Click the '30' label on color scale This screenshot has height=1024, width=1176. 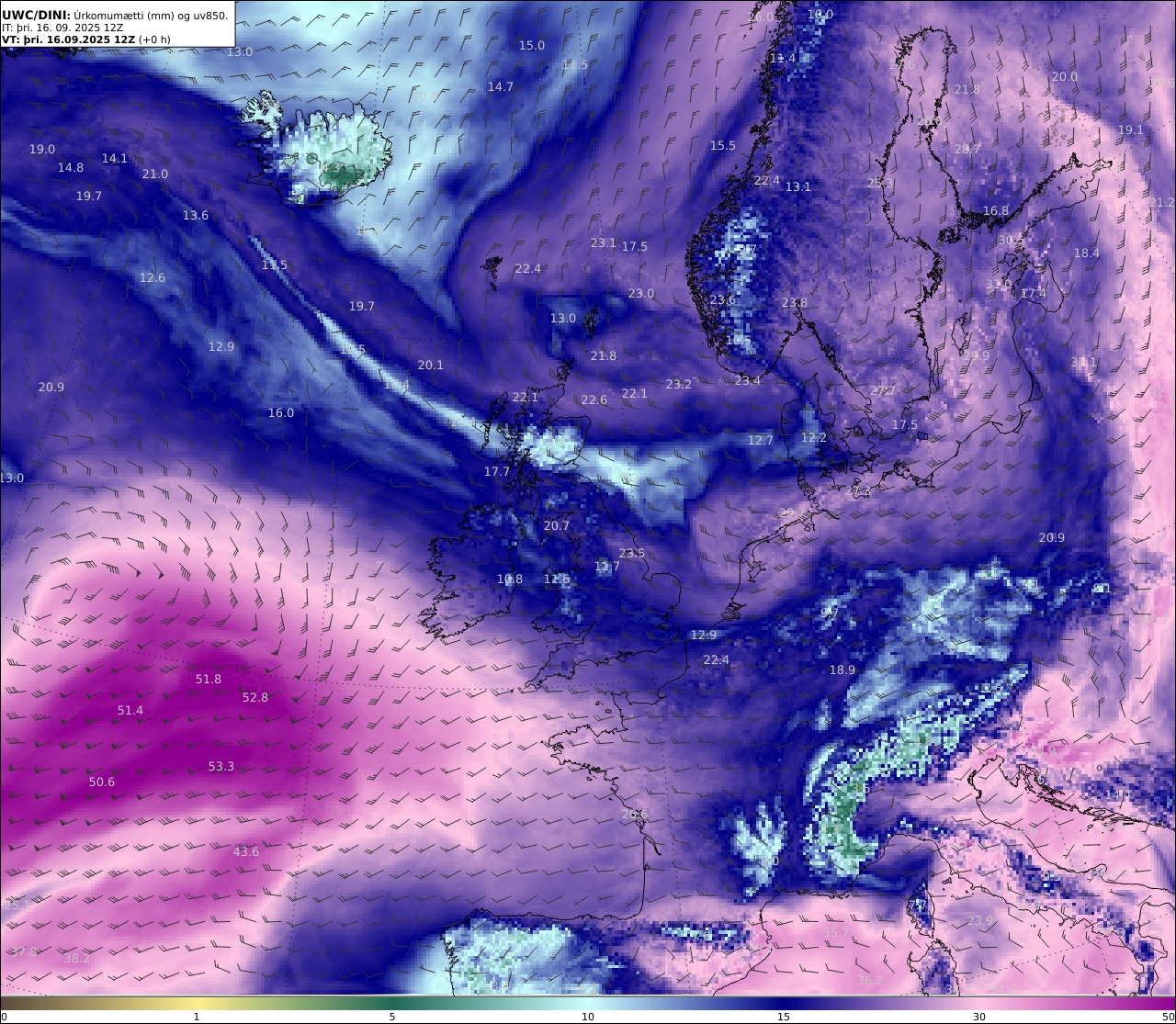click(979, 1017)
